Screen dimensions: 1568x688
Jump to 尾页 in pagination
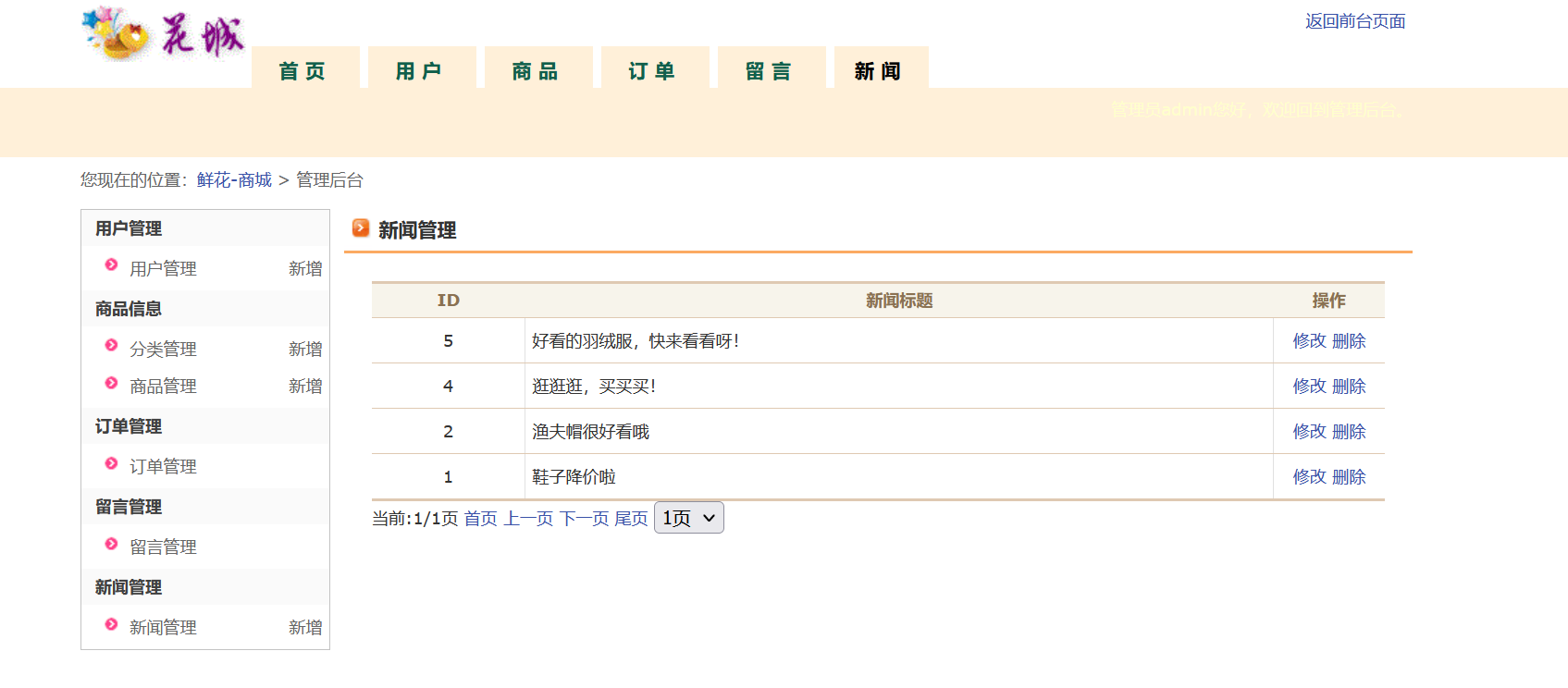(x=631, y=519)
